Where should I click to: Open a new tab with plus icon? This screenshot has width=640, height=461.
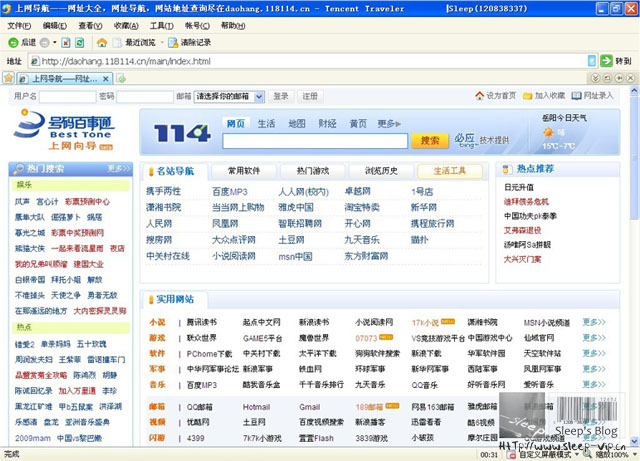click(121, 78)
